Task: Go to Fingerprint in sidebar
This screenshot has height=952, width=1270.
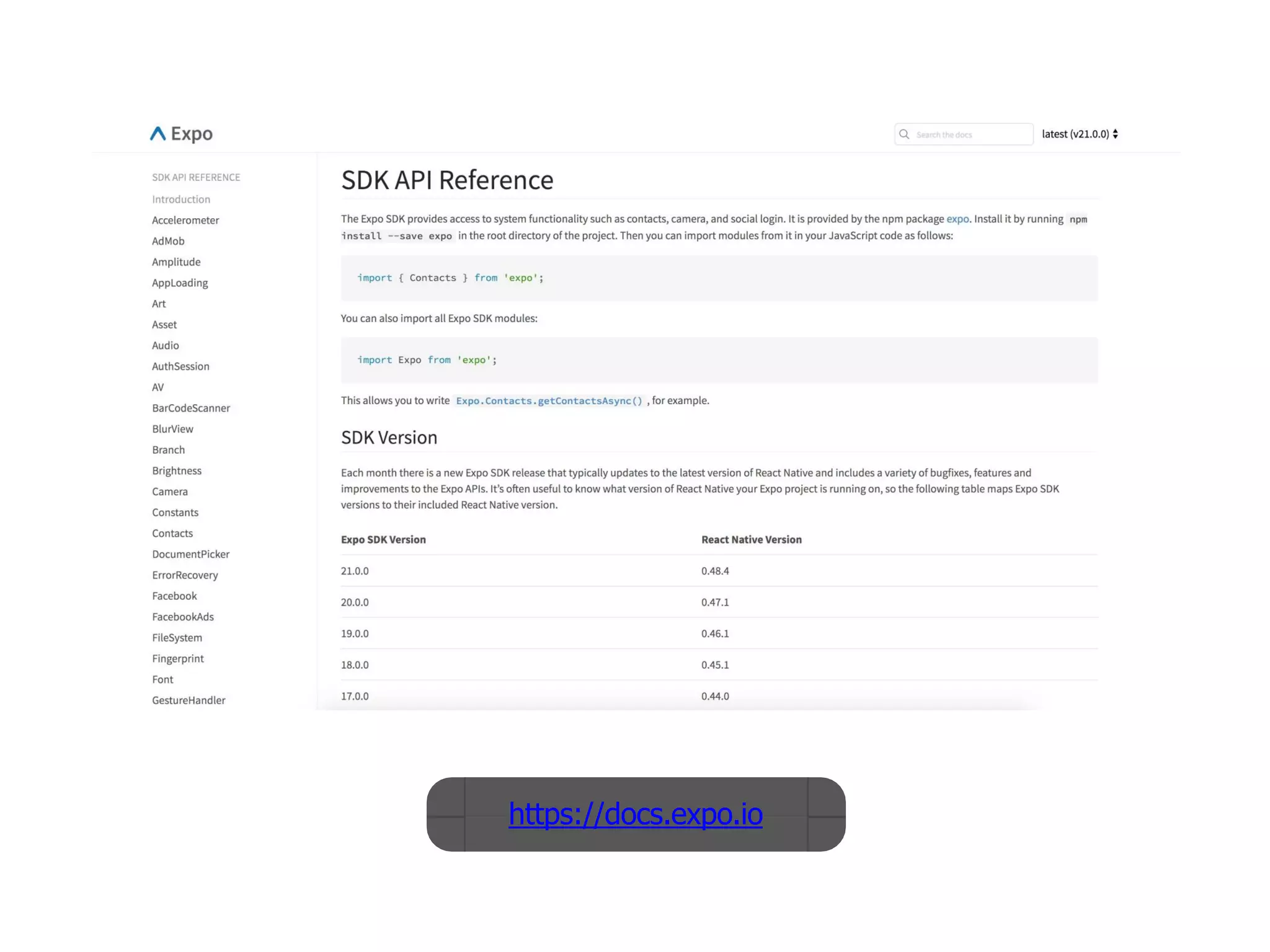Action: coord(178,658)
